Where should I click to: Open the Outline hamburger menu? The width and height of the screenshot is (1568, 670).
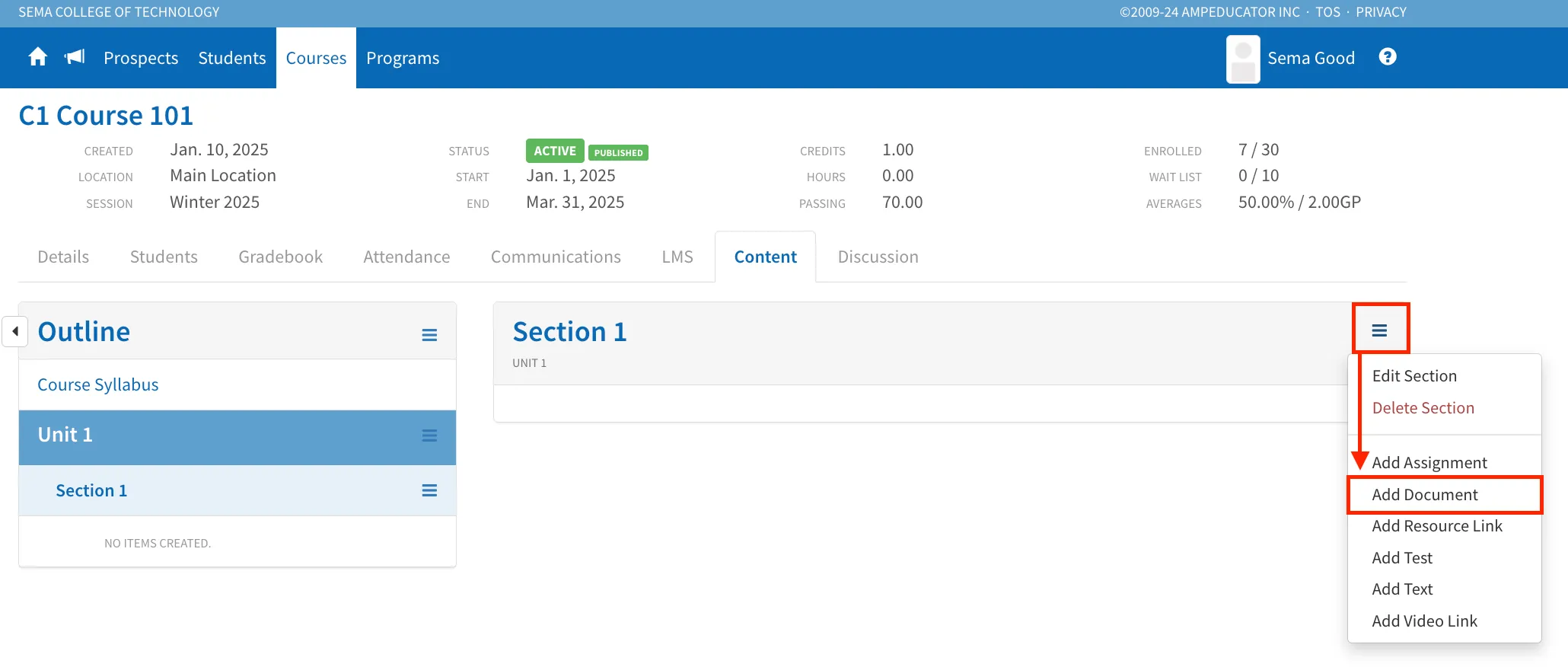coord(429,335)
